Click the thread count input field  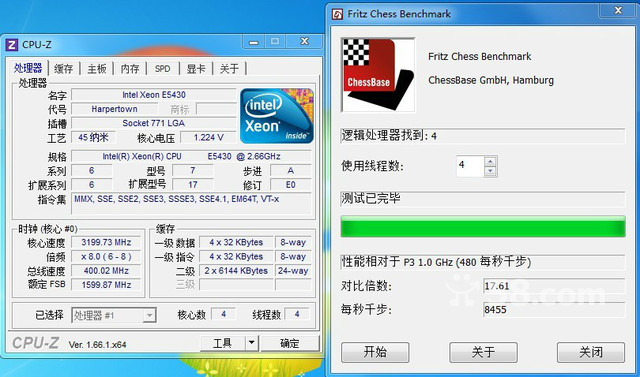coord(470,166)
